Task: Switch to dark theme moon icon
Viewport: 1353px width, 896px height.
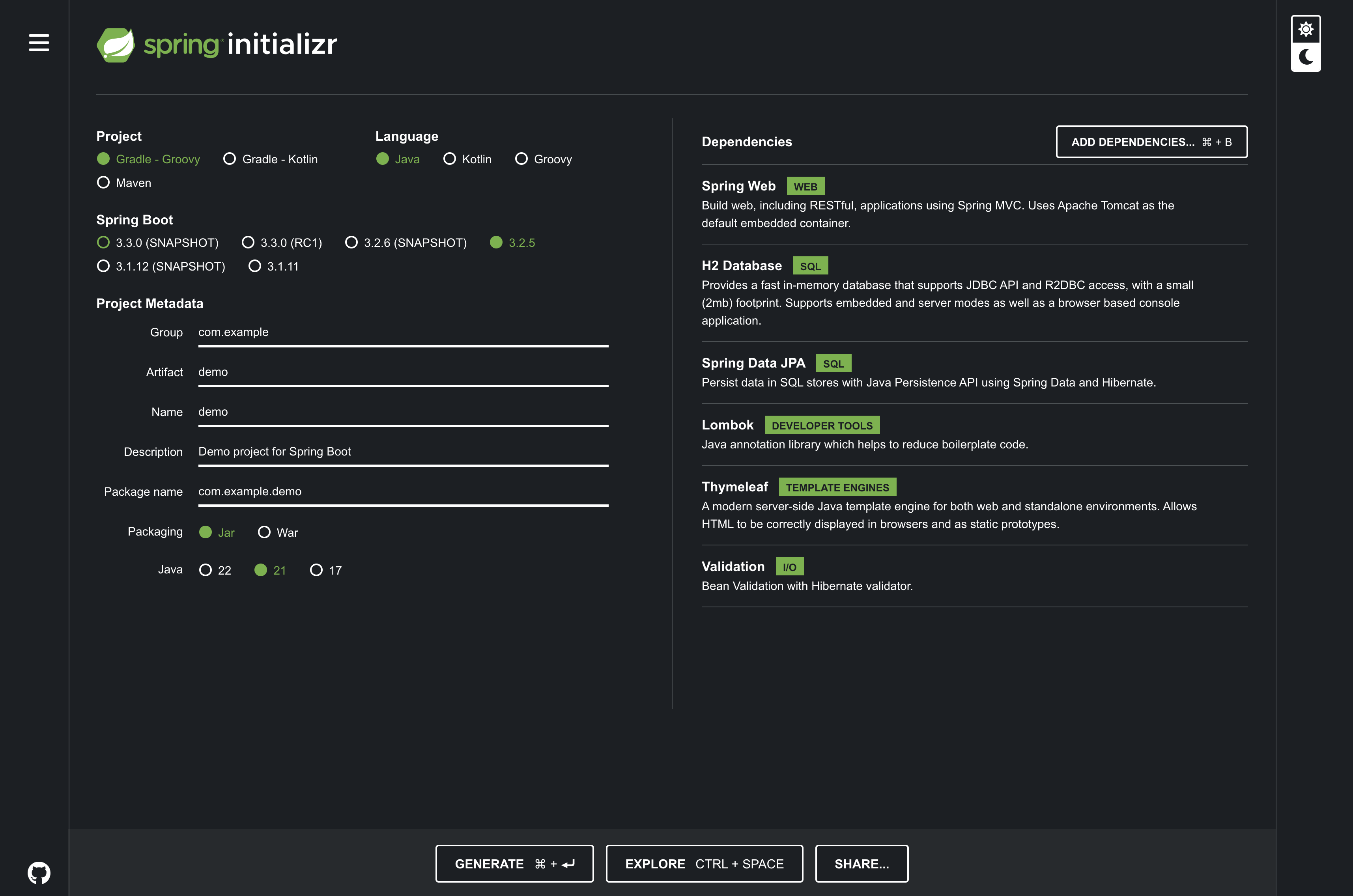Action: [x=1306, y=57]
